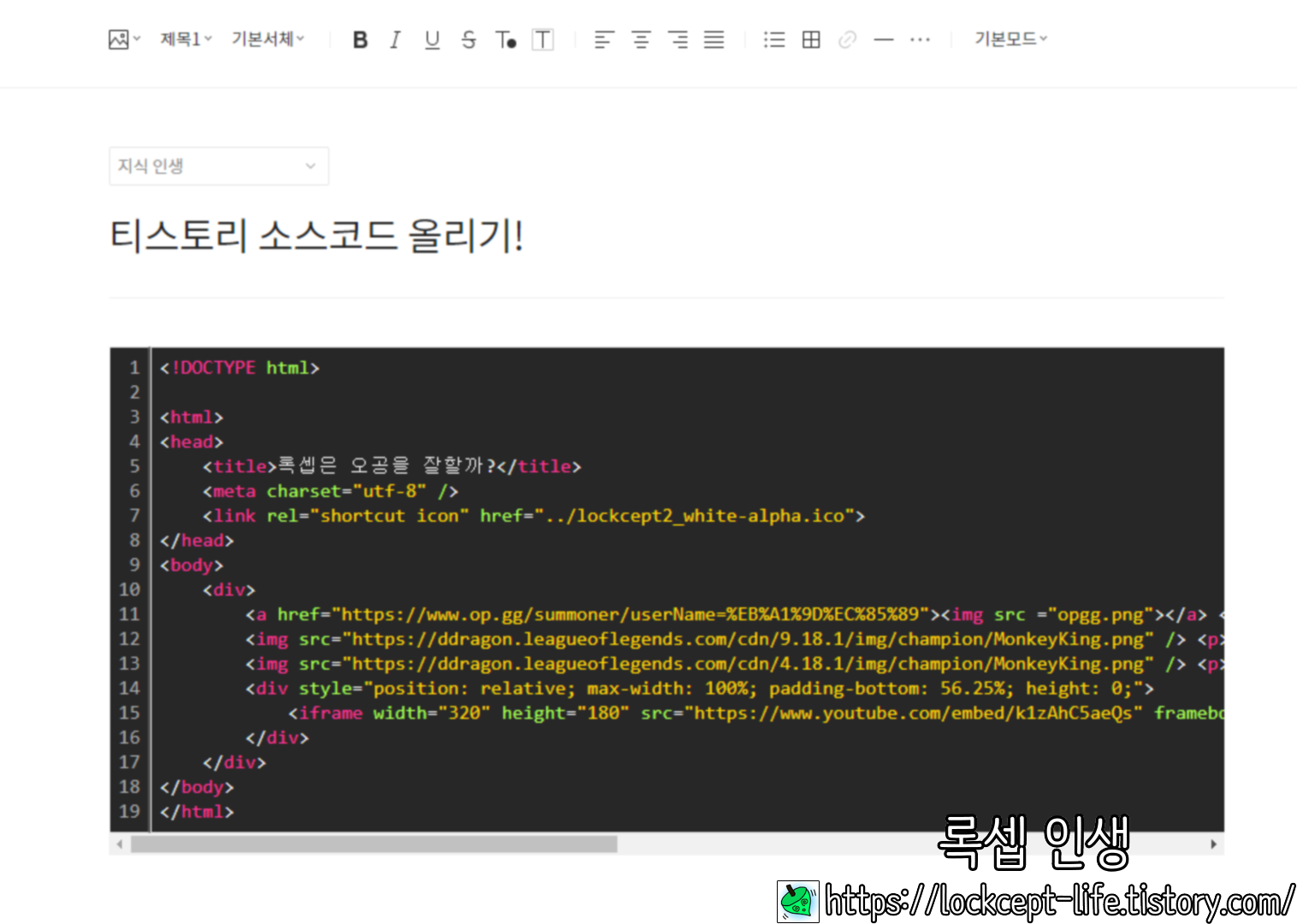Toggle italic formatting
The image size is (1297, 924).
[395, 39]
